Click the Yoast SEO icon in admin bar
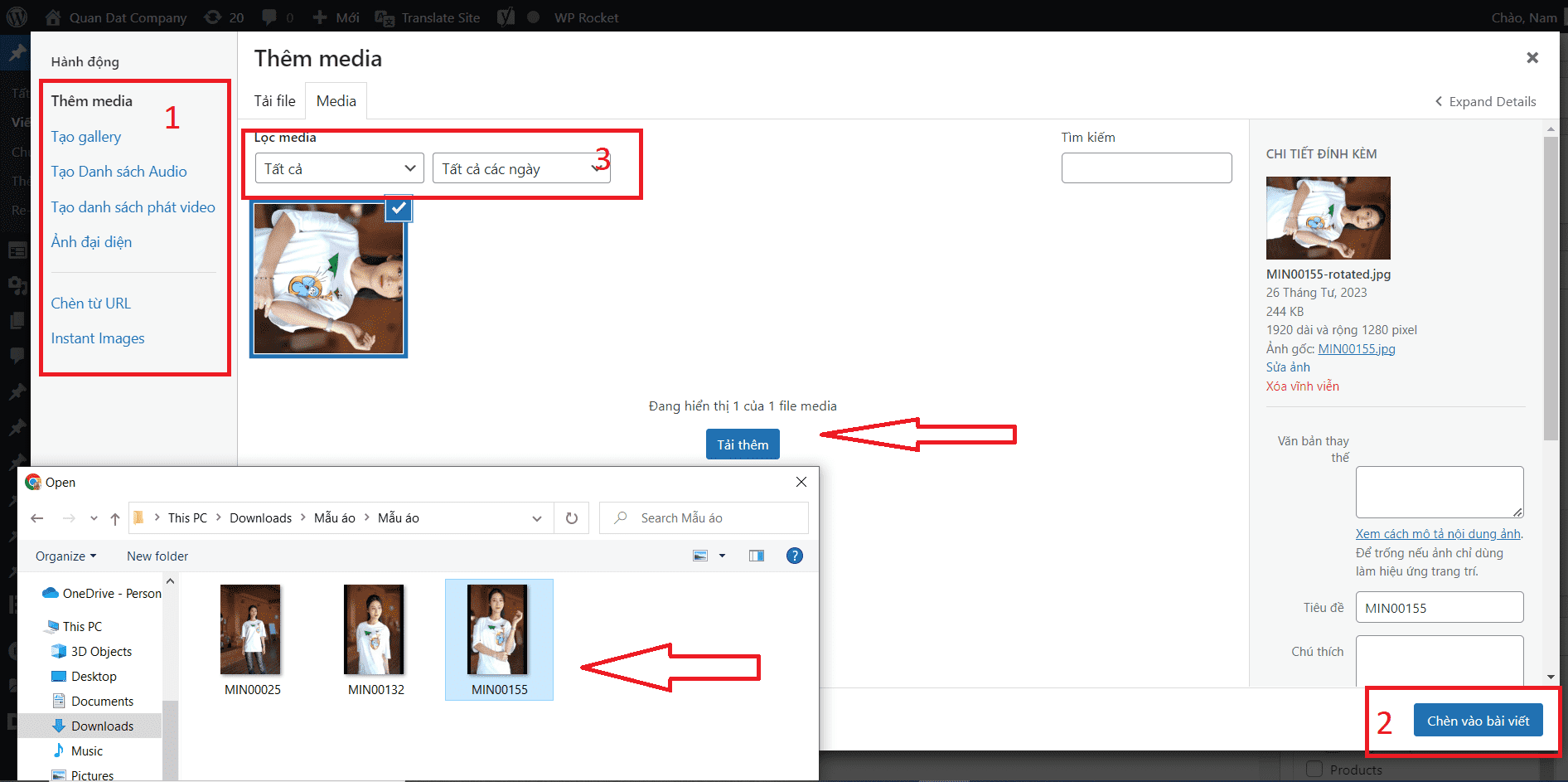 point(505,17)
